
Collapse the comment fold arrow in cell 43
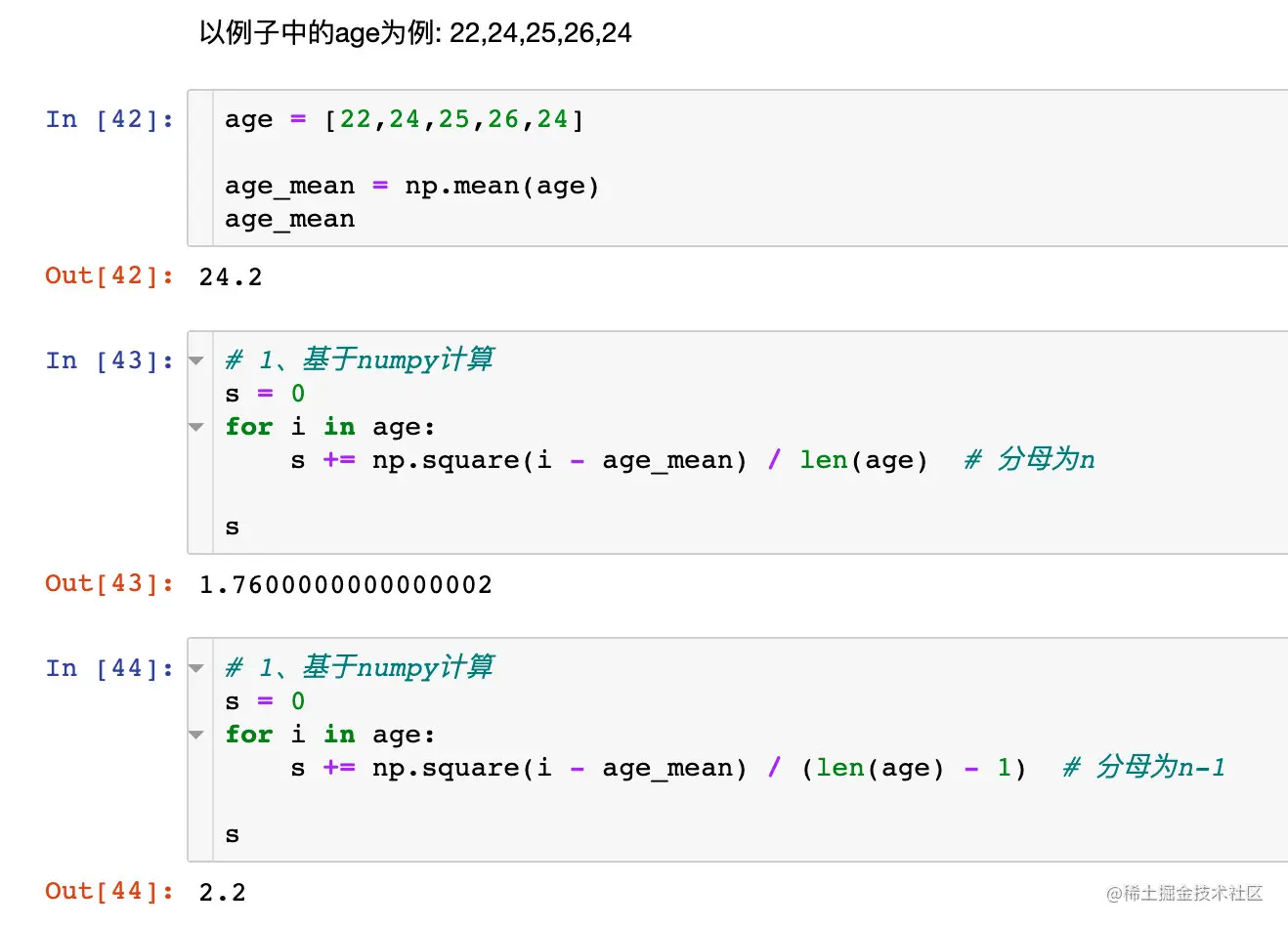tap(196, 360)
